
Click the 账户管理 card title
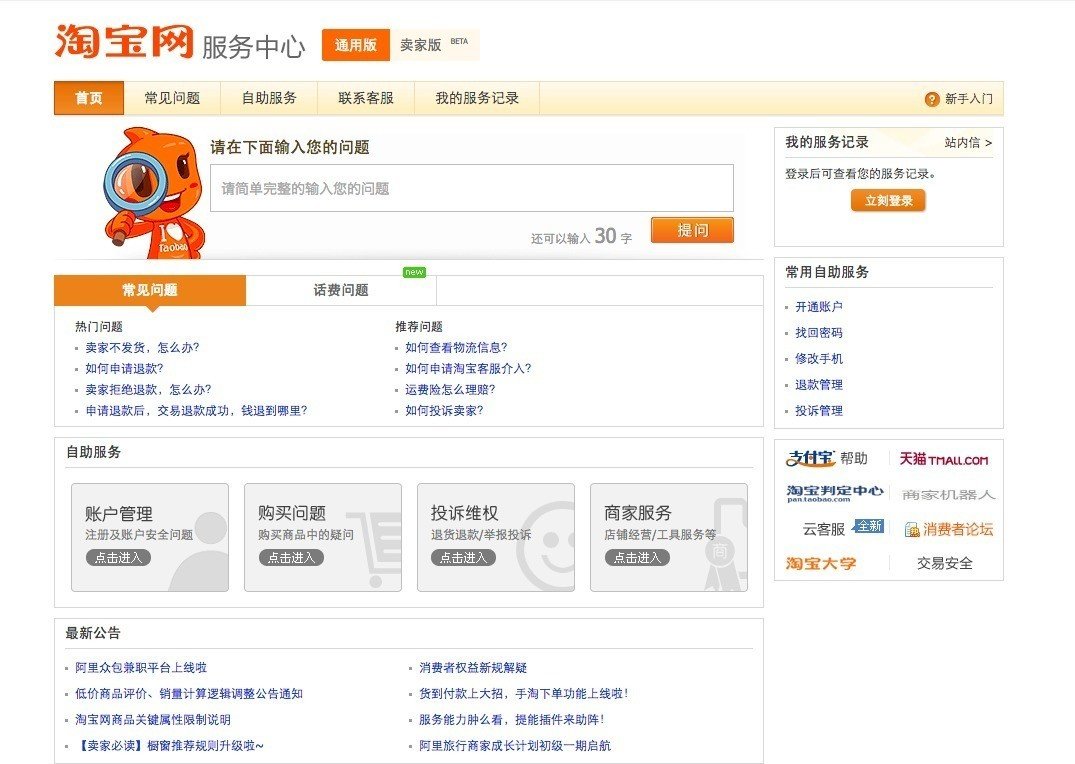pos(119,514)
